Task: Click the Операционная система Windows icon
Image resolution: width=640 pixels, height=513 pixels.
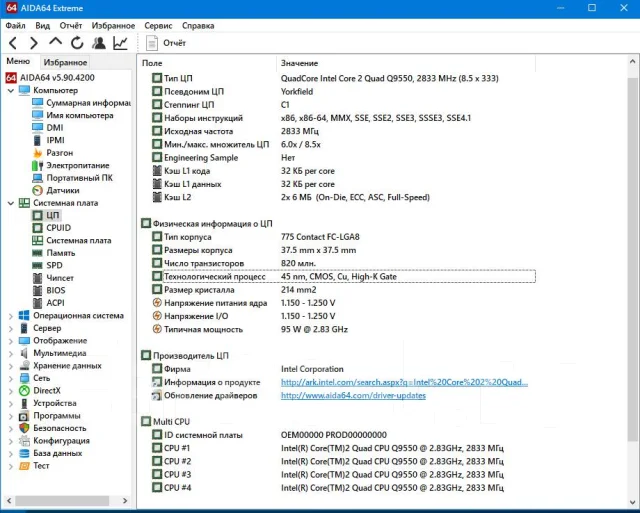Action: [x=24, y=315]
